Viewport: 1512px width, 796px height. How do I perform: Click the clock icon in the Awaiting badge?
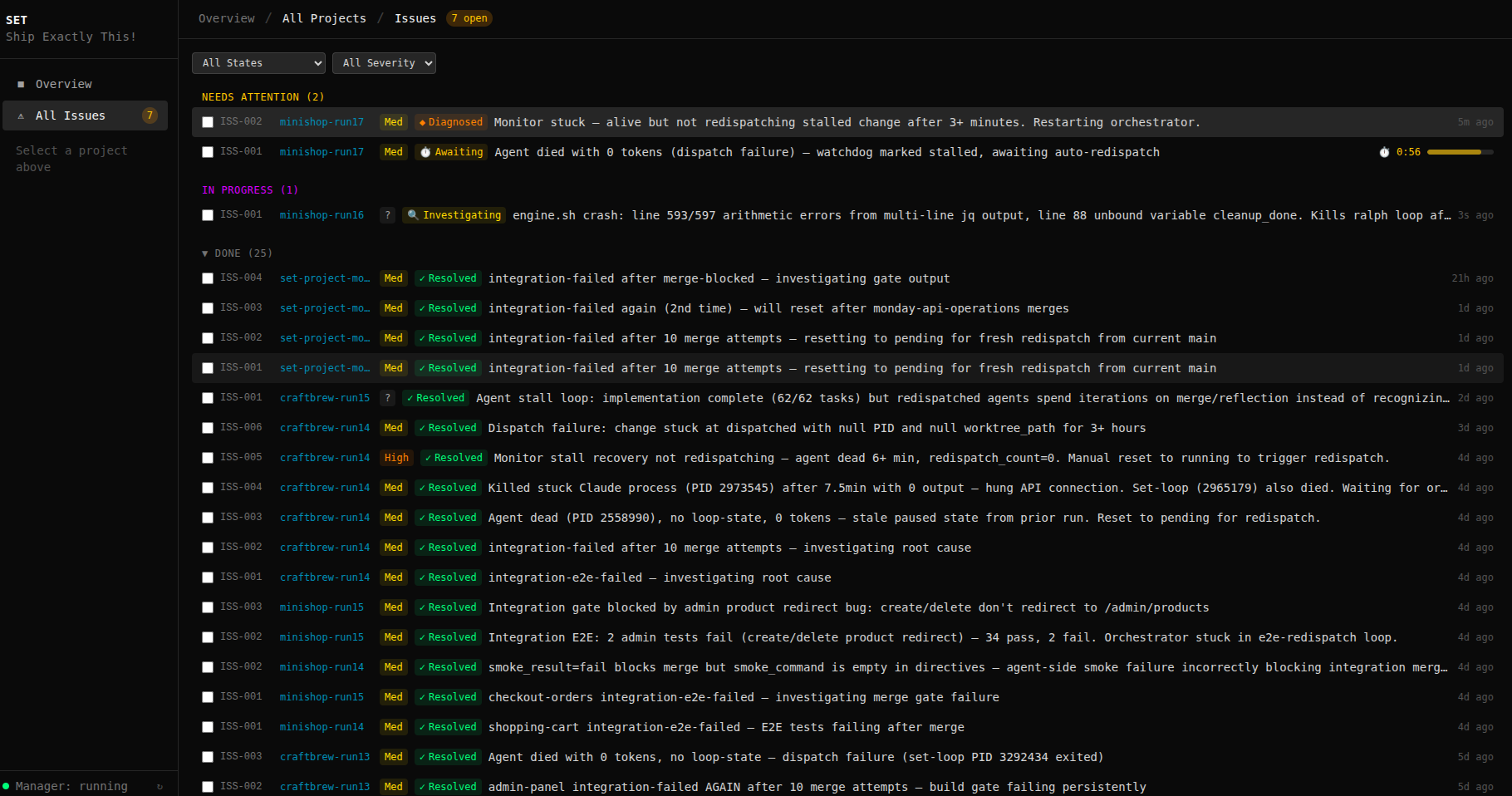pos(425,152)
